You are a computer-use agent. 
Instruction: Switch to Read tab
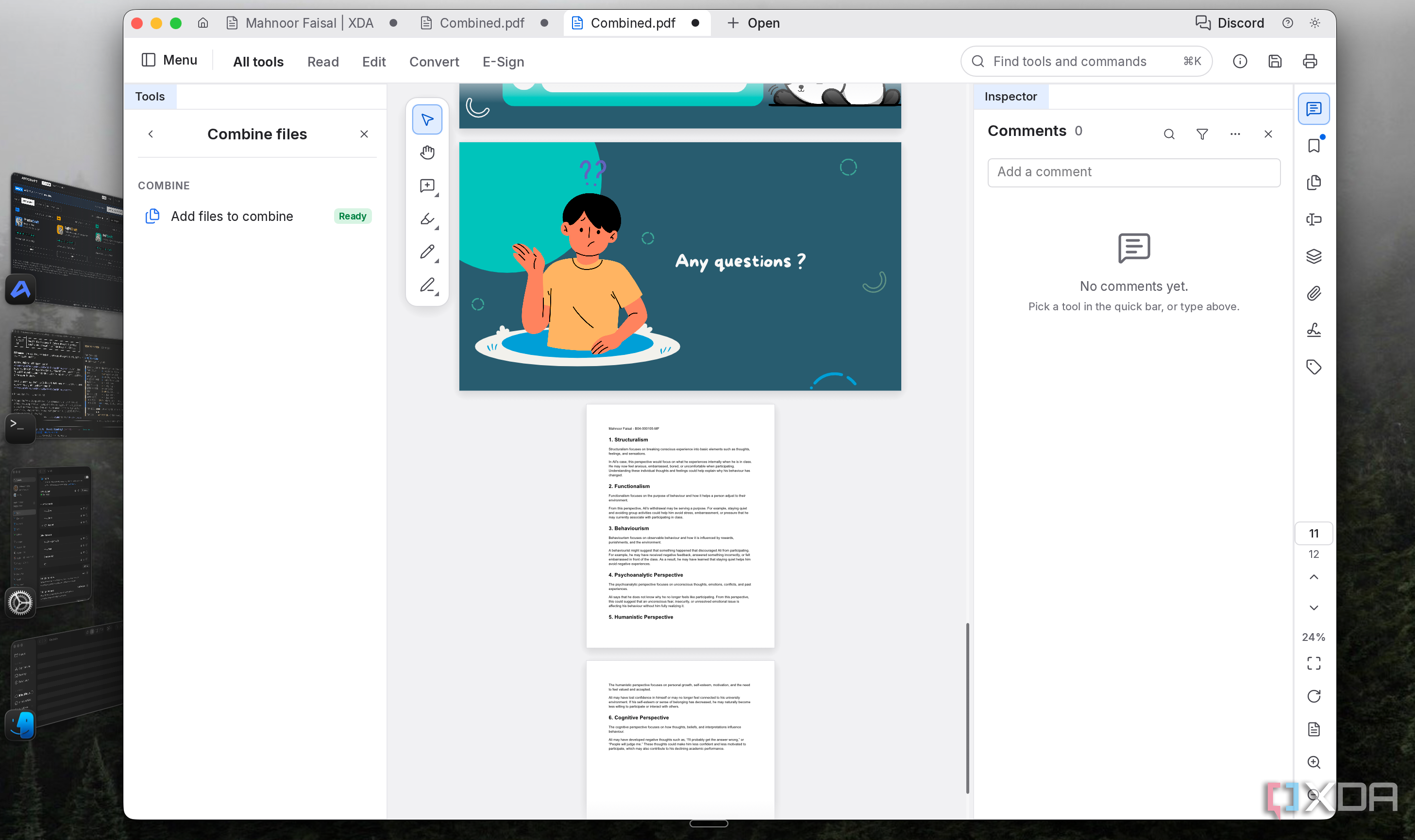click(x=323, y=62)
